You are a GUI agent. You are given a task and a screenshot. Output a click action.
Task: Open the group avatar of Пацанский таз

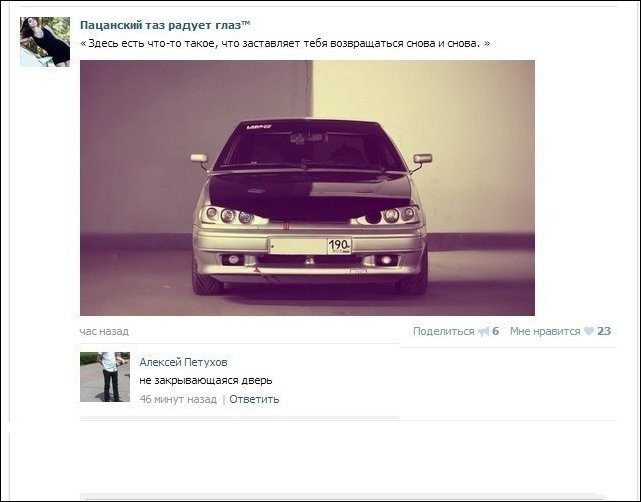(45, 42)
